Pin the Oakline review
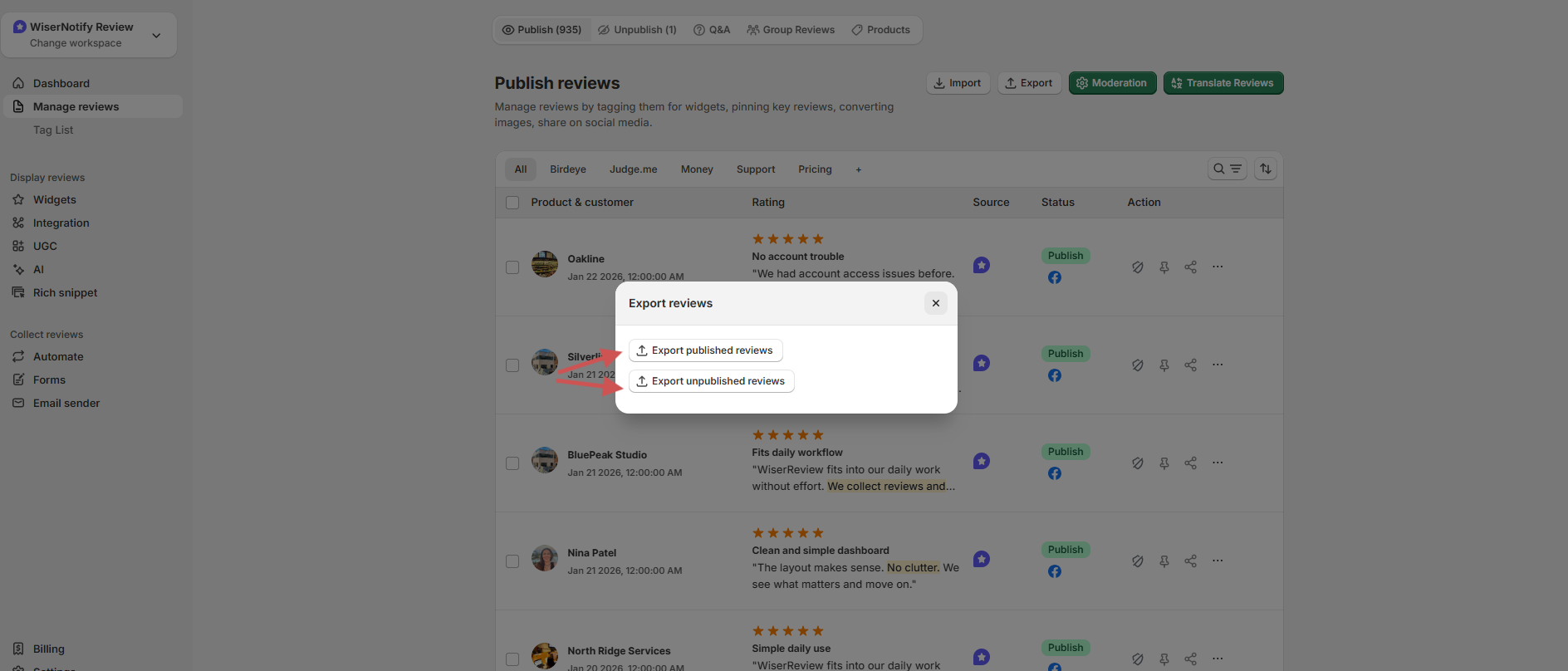Viewport: 1568px width, 671px height. [x=1164, y=267]
